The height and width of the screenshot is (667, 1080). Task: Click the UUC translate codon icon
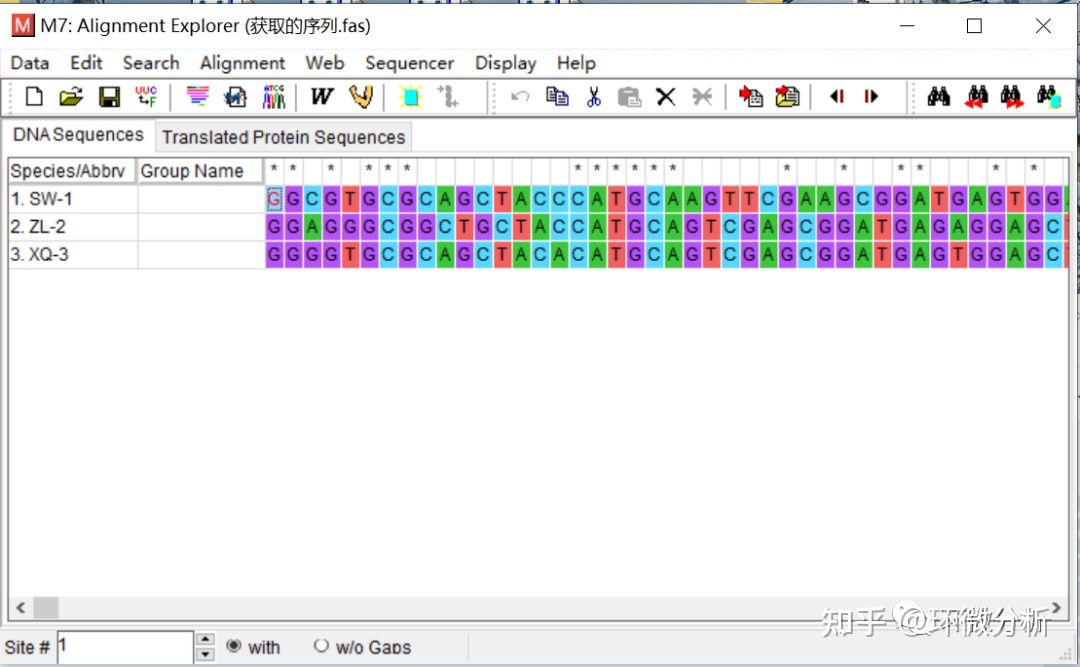[146, 96]
